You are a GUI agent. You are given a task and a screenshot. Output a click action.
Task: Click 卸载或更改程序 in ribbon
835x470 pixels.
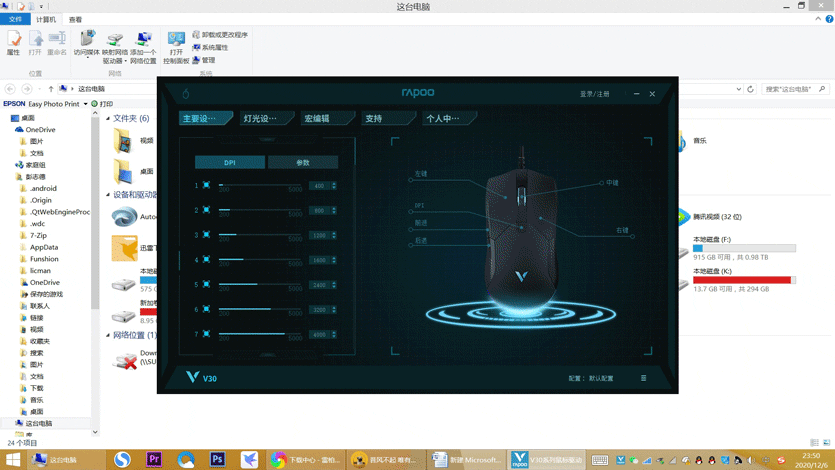pyautogui.click(x=219, y=35)
